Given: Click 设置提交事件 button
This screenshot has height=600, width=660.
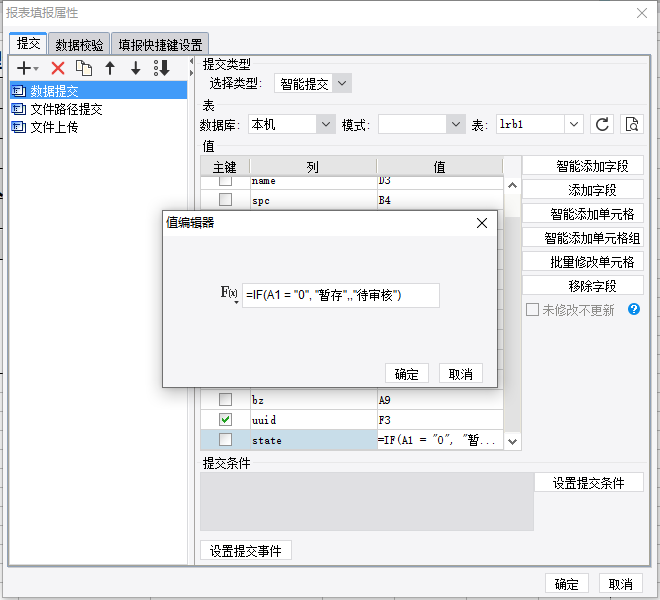Looking at the screenshot, I should [245, 550].
